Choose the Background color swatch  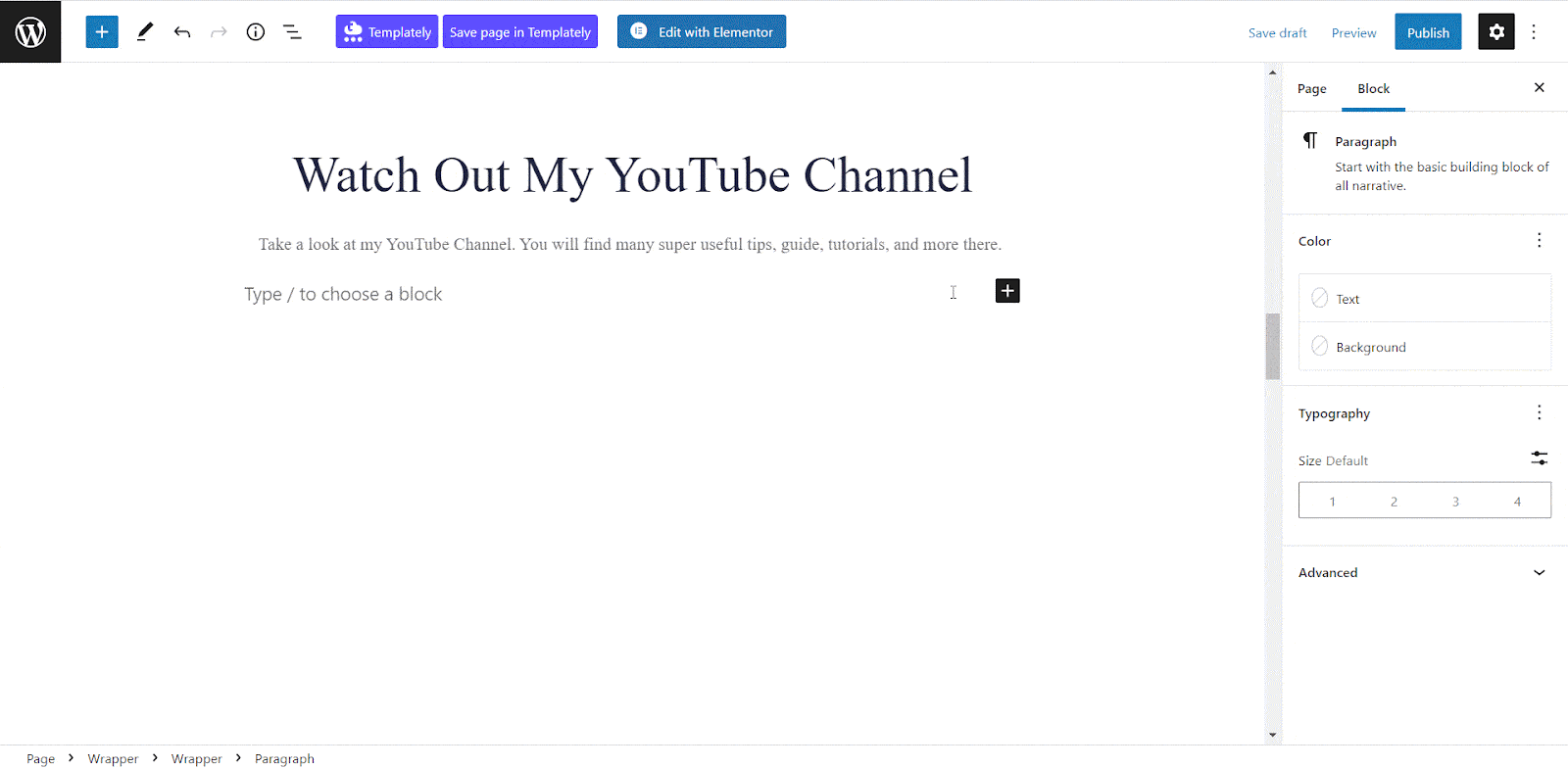(1320, 347)
